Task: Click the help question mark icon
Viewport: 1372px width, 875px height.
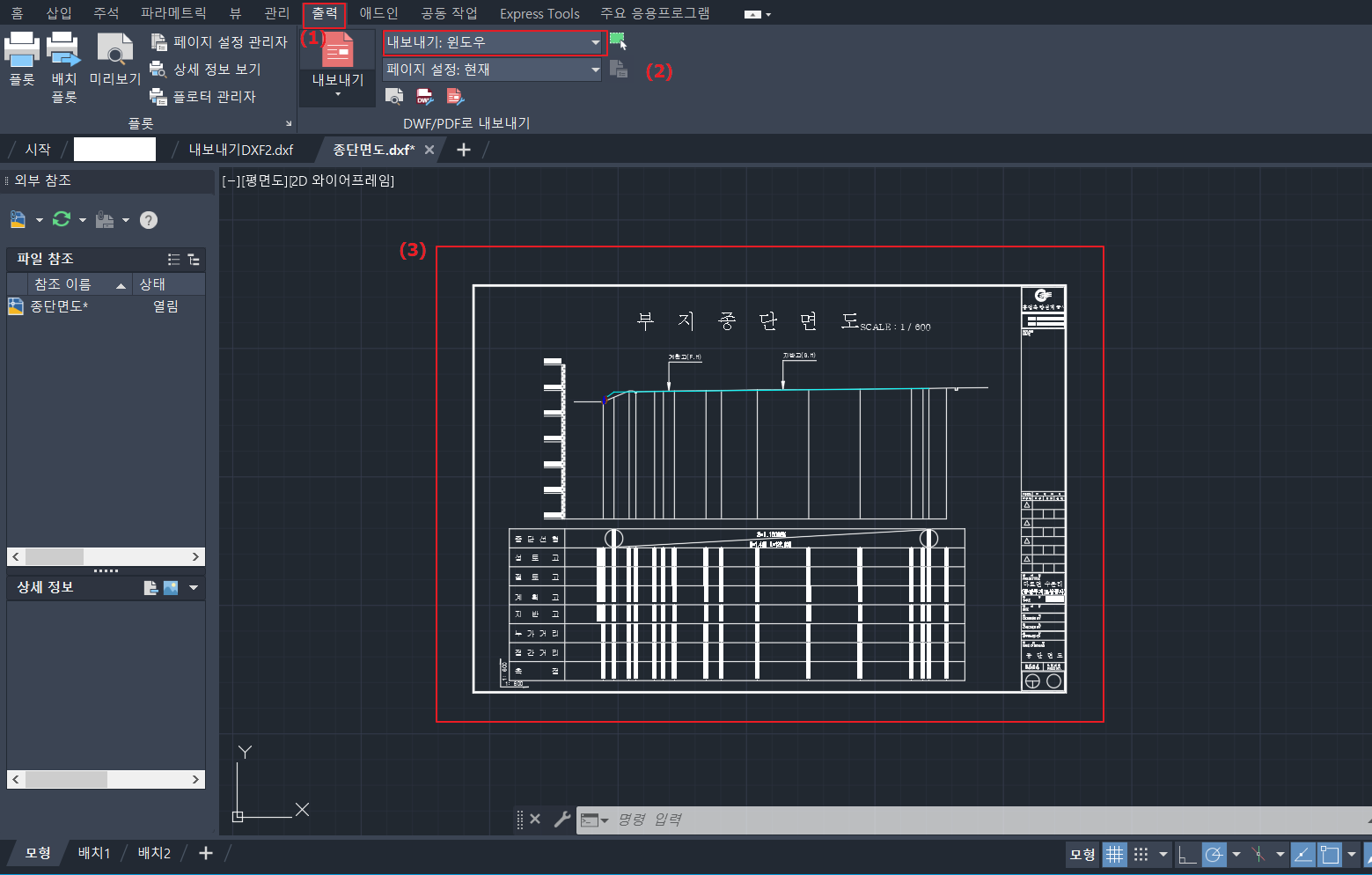Action: (x=149, y=220)
